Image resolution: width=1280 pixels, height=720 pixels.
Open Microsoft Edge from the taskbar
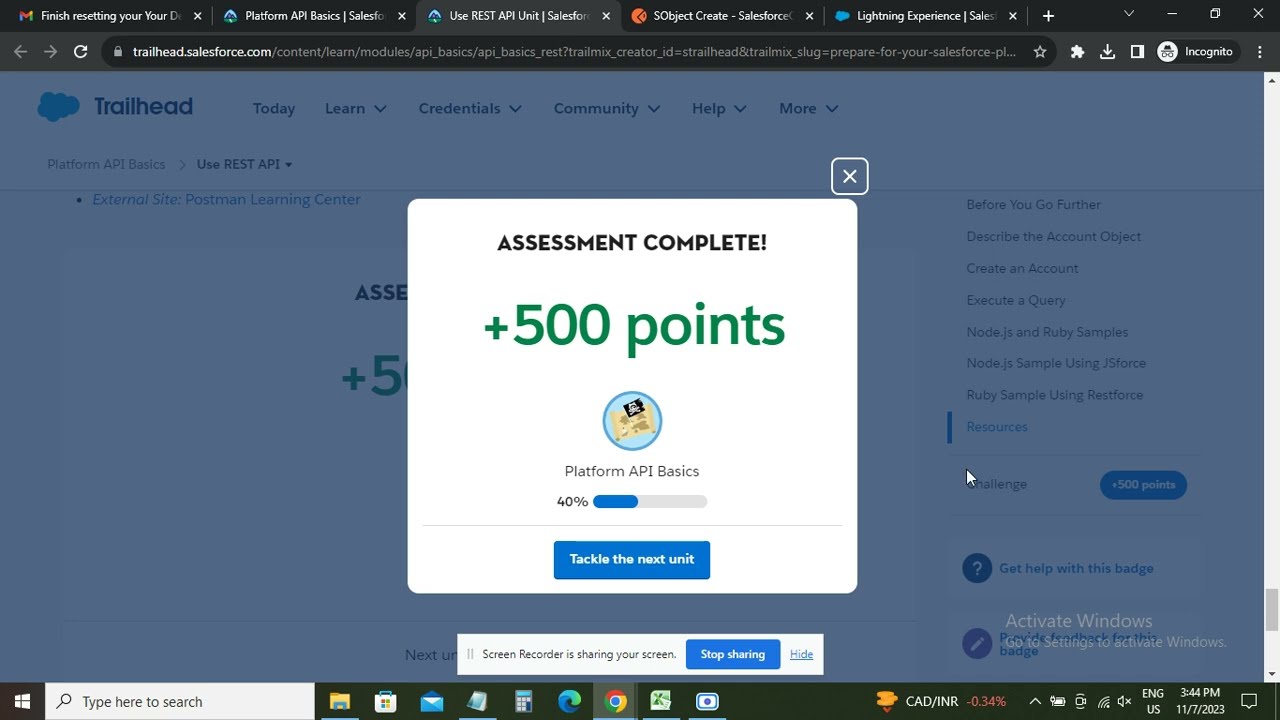(x=569, y=701)
